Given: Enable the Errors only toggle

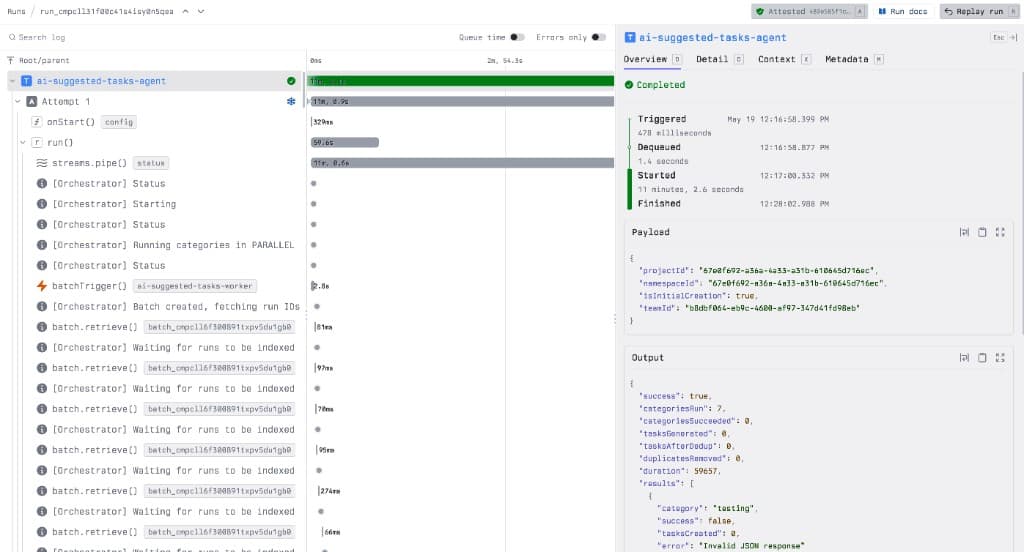Looking at the screenshot, I should click(599, 37).
